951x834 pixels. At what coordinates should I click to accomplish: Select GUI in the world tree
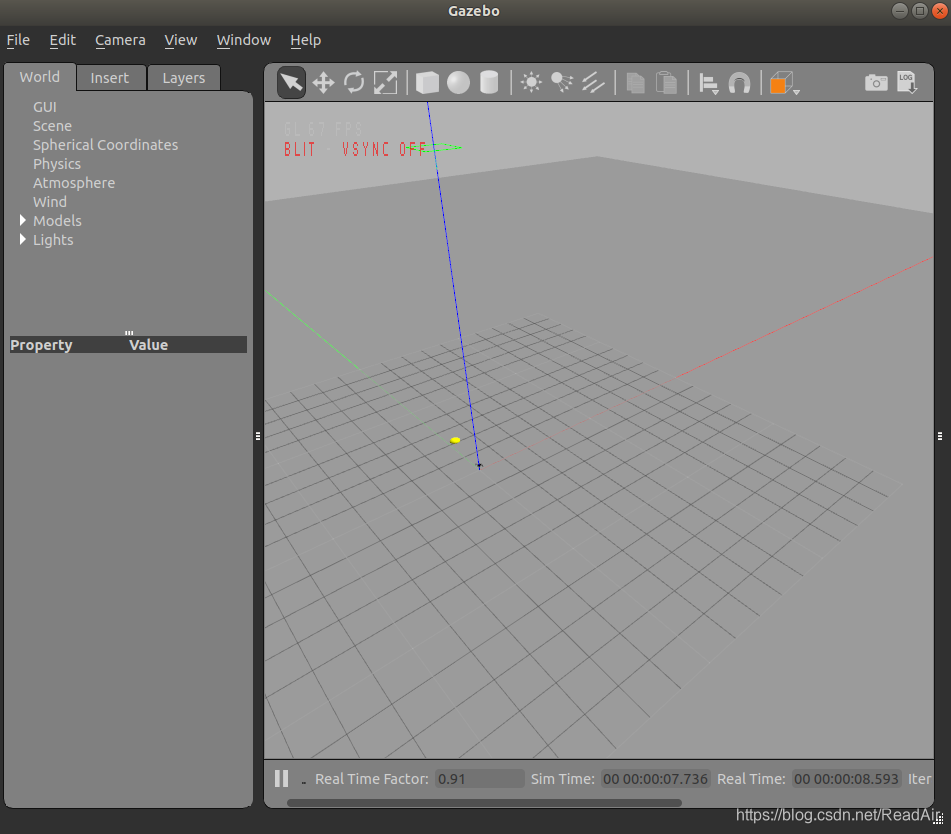[x=45, y=107]
